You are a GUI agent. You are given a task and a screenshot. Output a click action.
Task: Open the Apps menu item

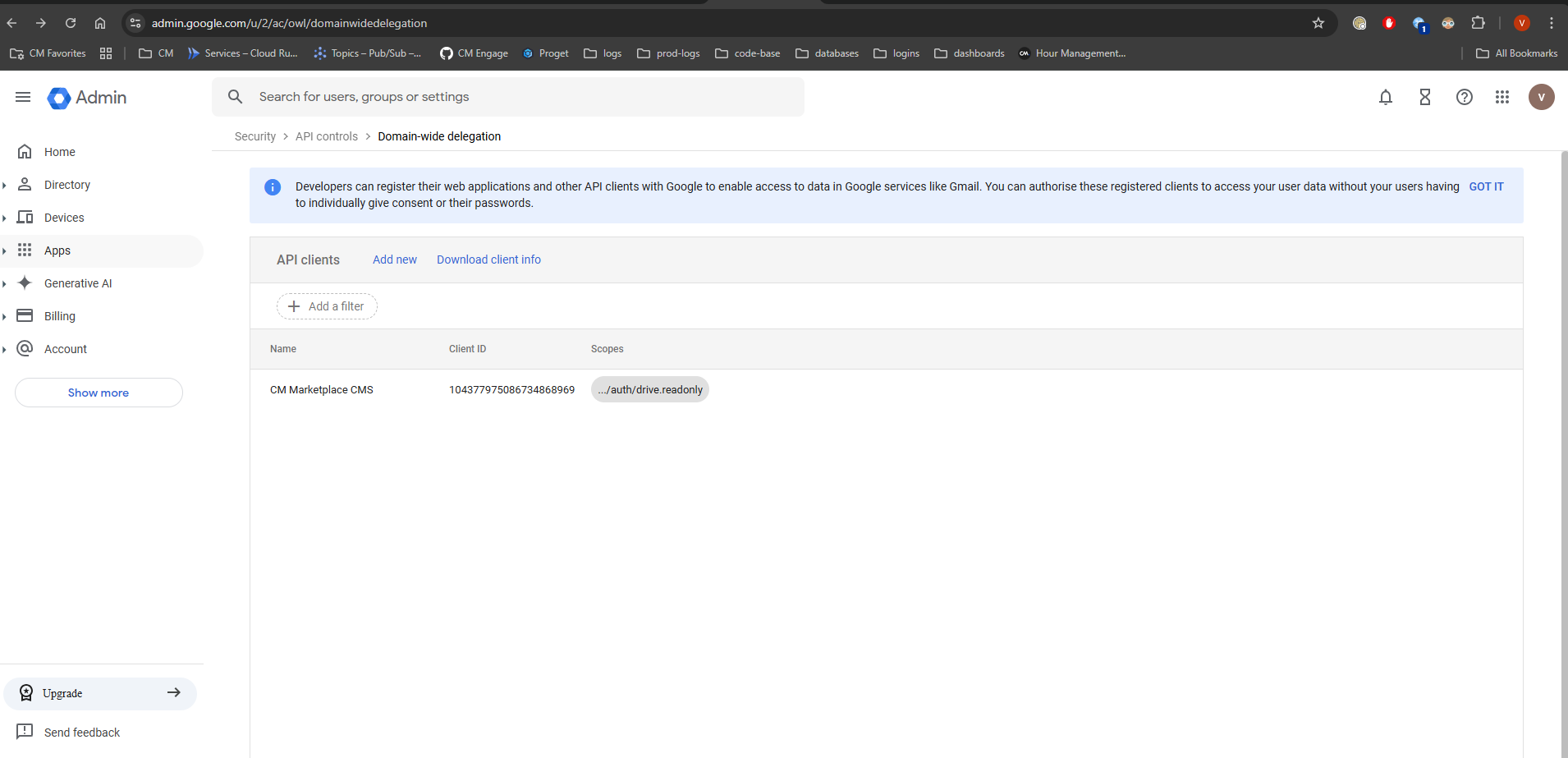(102, 250)
